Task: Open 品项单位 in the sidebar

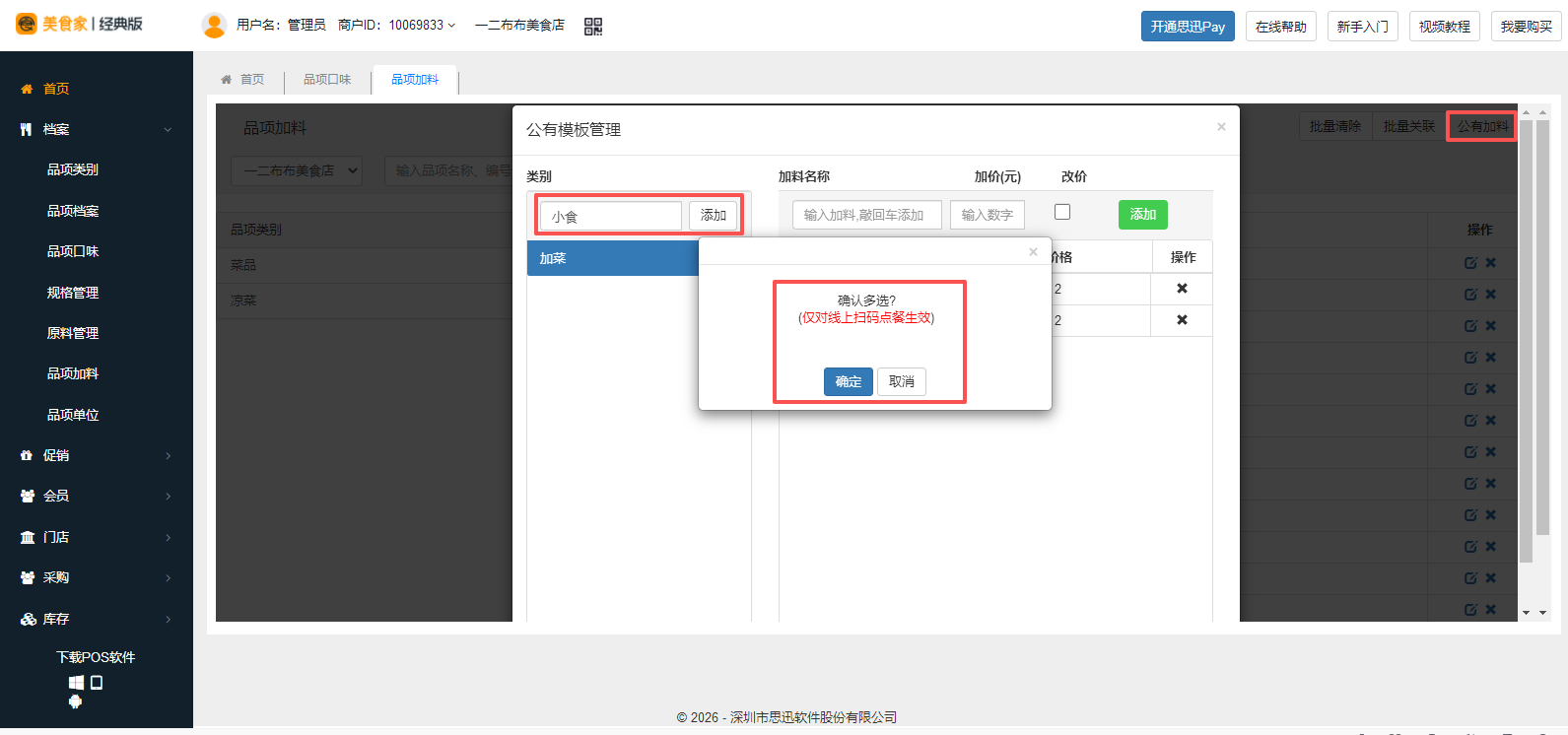Action: click(x=73, y=415)
